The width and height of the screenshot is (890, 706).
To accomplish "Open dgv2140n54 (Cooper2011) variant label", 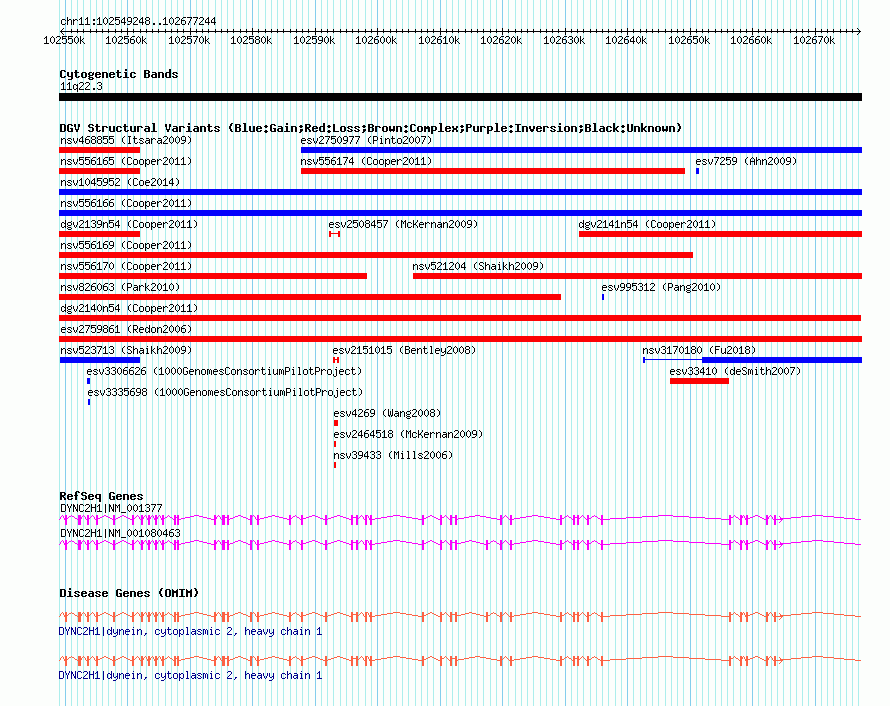I will tap(129, 308).
